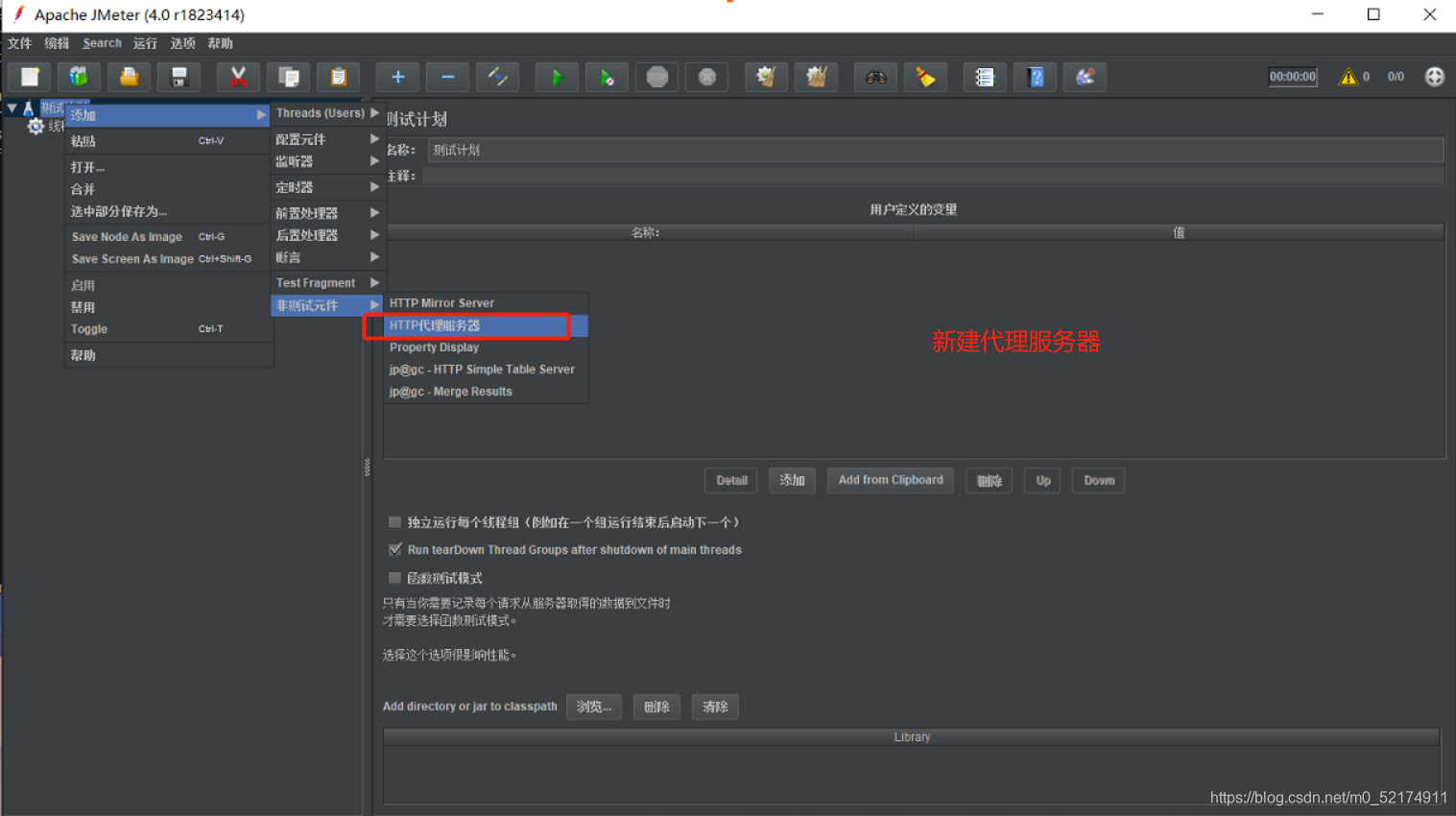Open the Function Helper dialog icon

[985, 77]
